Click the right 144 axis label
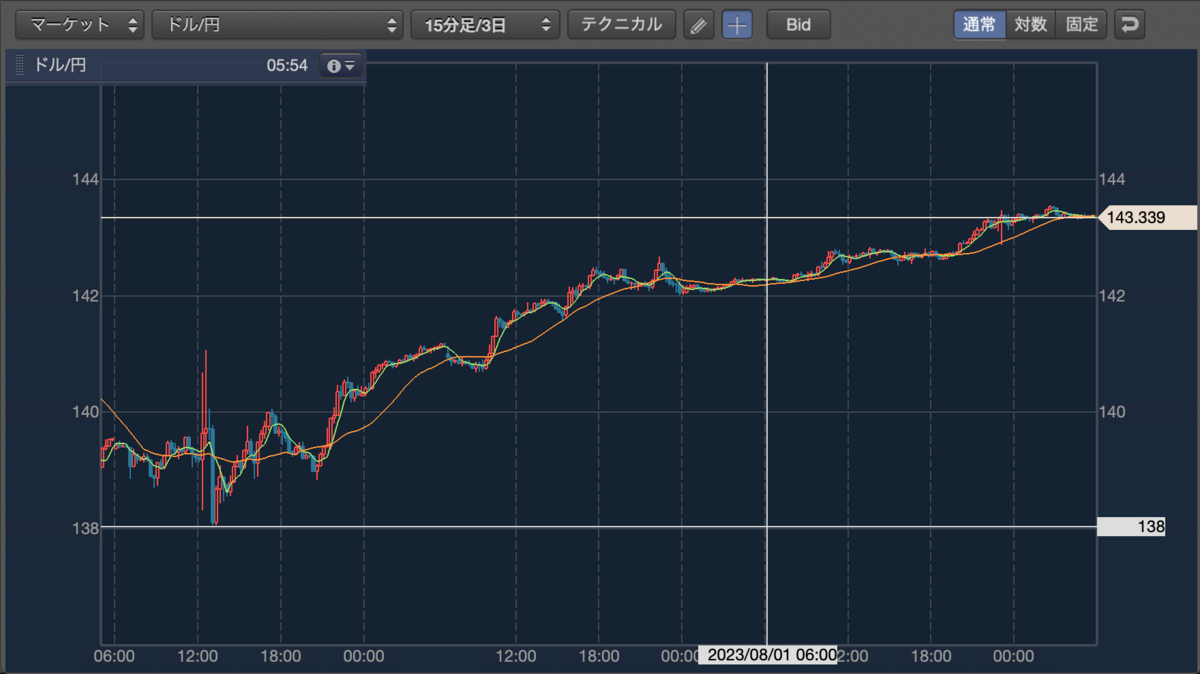The image size is (1200, 674). pos(1112,179)
